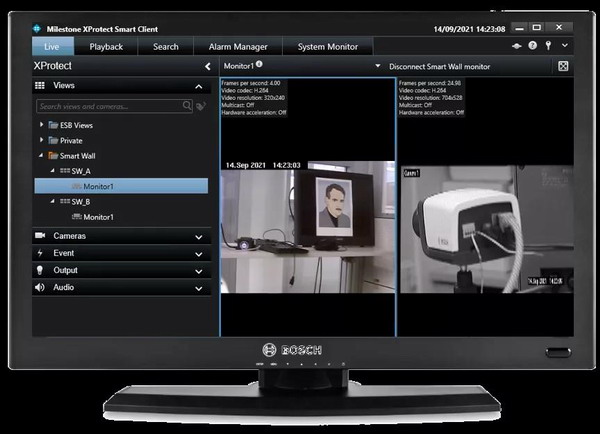Open the Help question mark icon
This screenshot has width=600, height=434.
coord(532,46)
